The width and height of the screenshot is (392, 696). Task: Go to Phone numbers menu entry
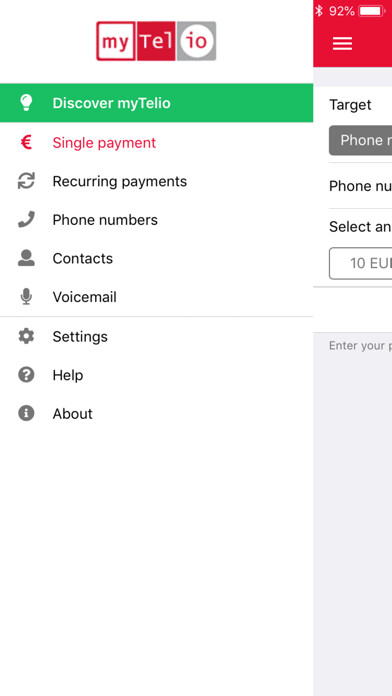coord(156,220)
